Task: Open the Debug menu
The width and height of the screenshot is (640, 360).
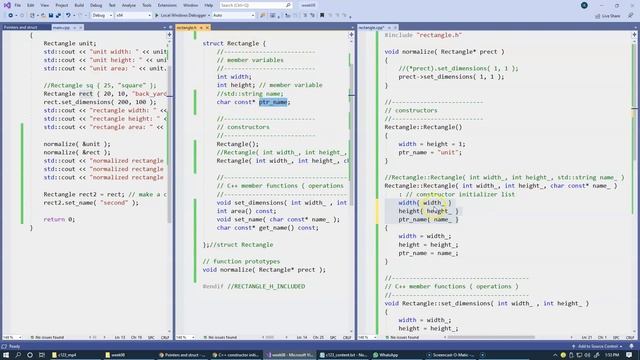Action: click(x=96, y=5)
